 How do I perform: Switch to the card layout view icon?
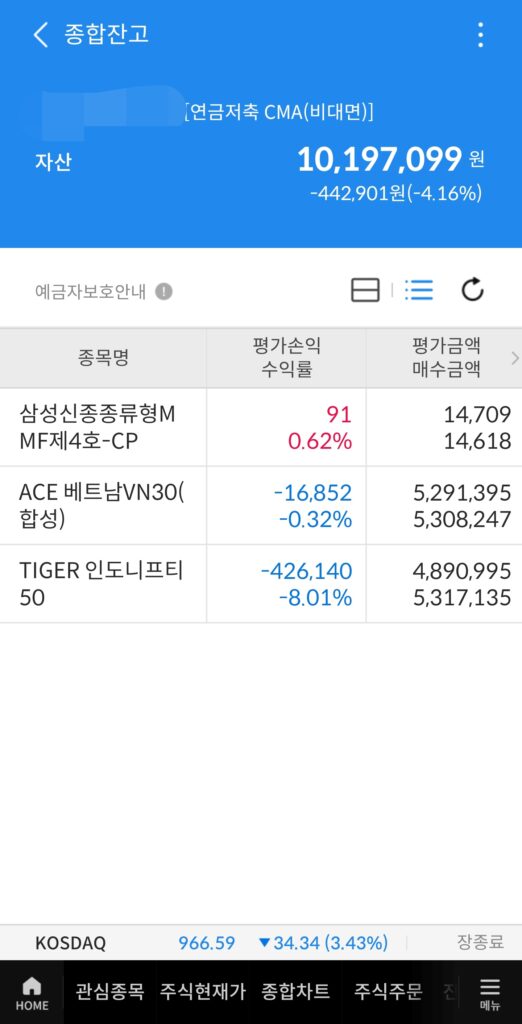[x=365, y=290]
